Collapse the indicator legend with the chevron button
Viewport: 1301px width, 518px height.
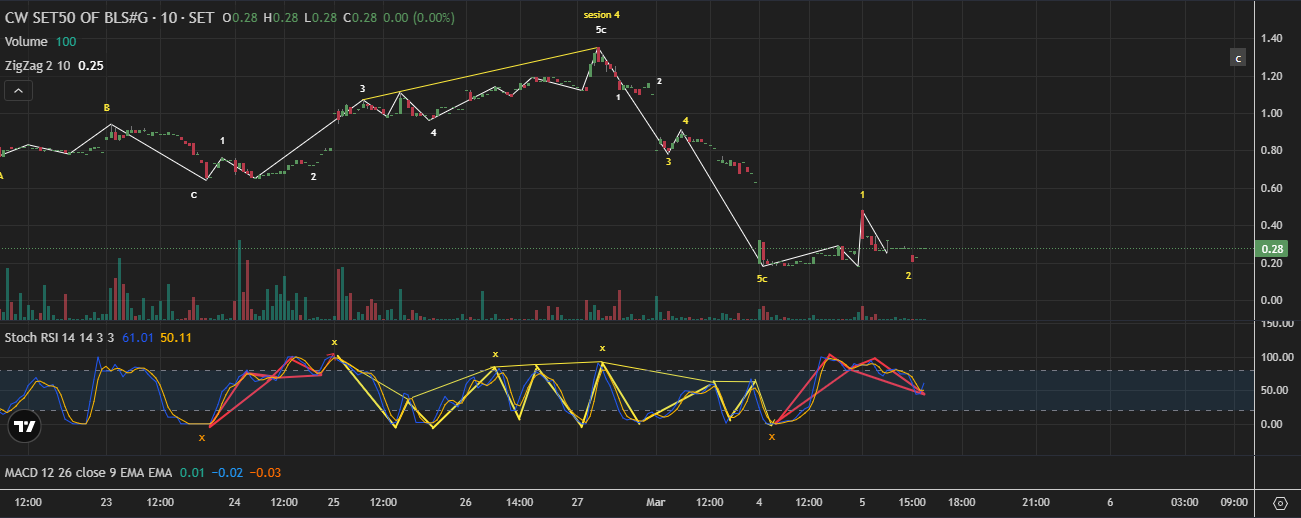[x=19, y=91]
